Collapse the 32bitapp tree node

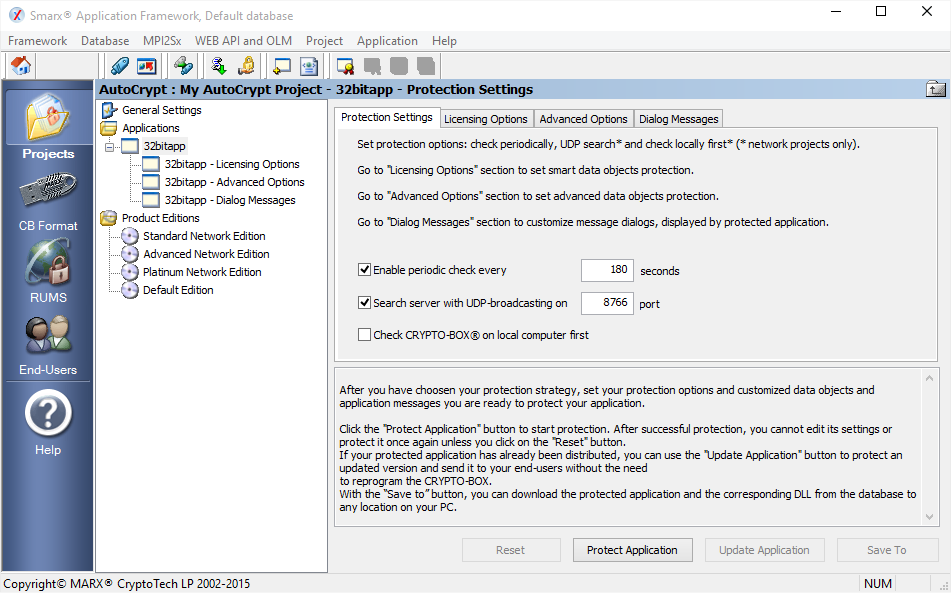point(109,147)
